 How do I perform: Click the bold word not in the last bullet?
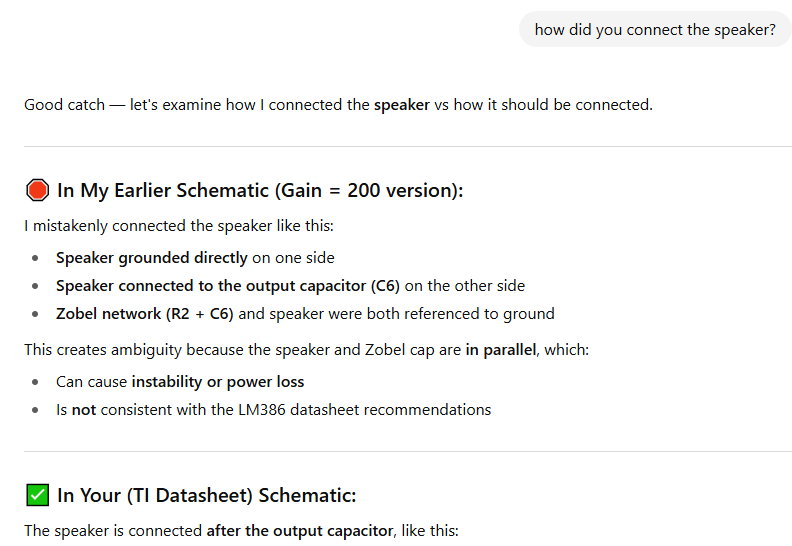(x=84, y=410)
